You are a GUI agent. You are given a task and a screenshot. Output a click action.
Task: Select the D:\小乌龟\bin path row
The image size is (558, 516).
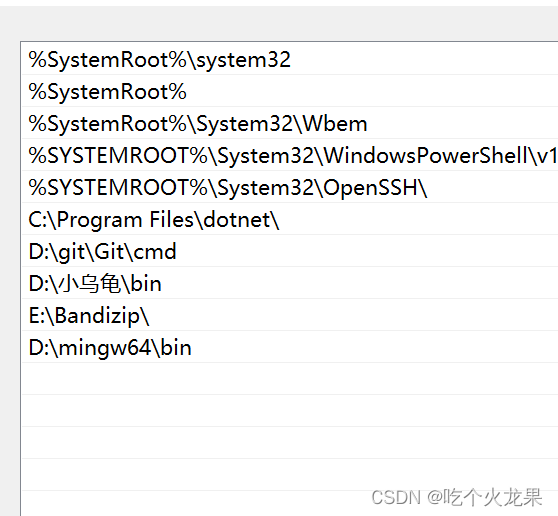pos(290,283)
